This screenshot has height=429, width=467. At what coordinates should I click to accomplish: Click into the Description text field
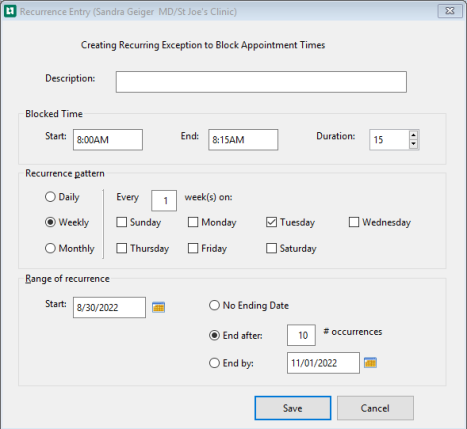[x=261, y=82]
